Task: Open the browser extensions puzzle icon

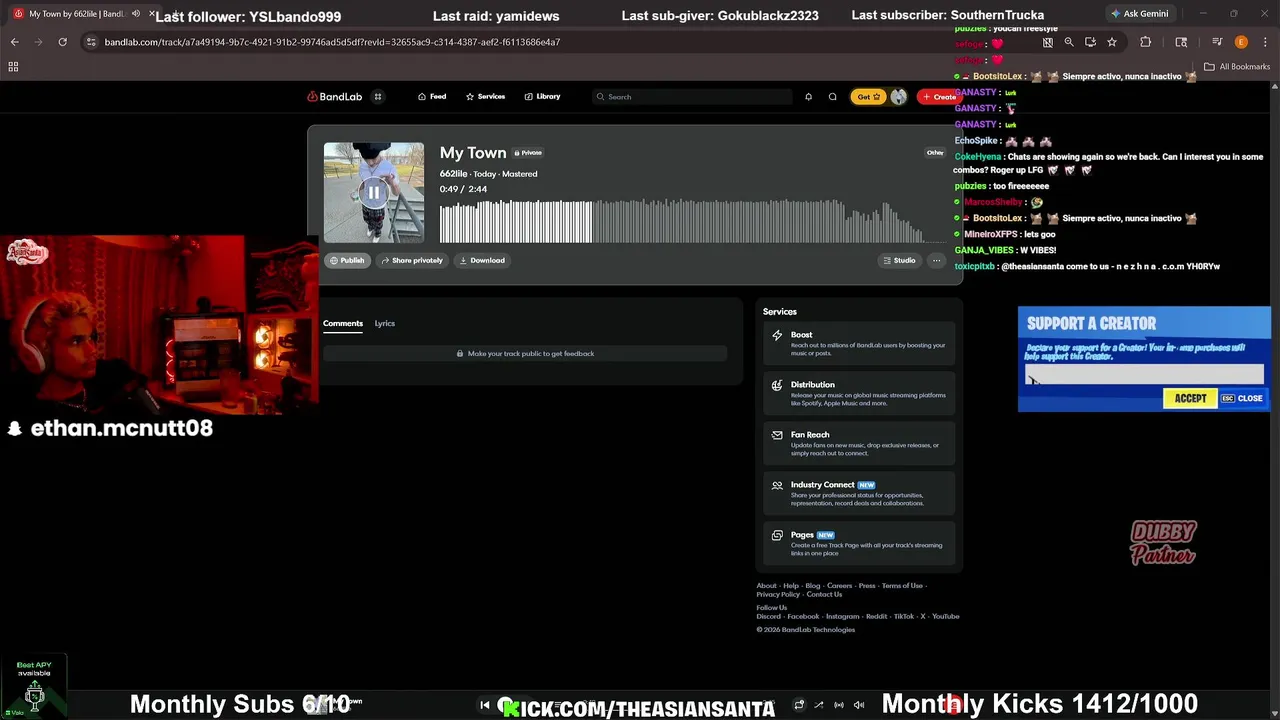Action: tap(1146, 42)
